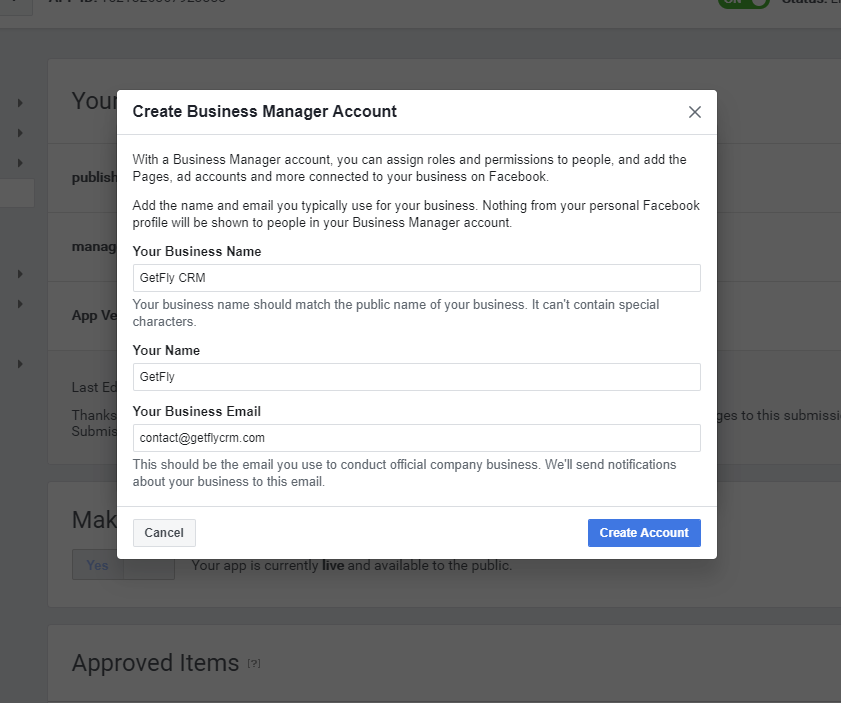Click the 'Your app is currently live' text

point(352,566)
